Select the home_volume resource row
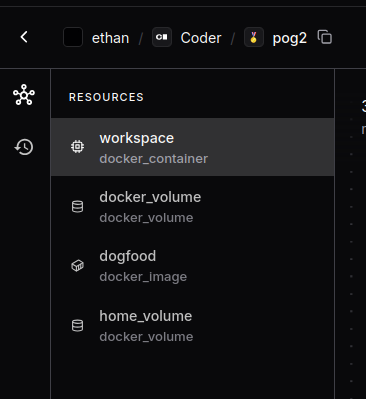366x399 pixels. pos(192,325)
